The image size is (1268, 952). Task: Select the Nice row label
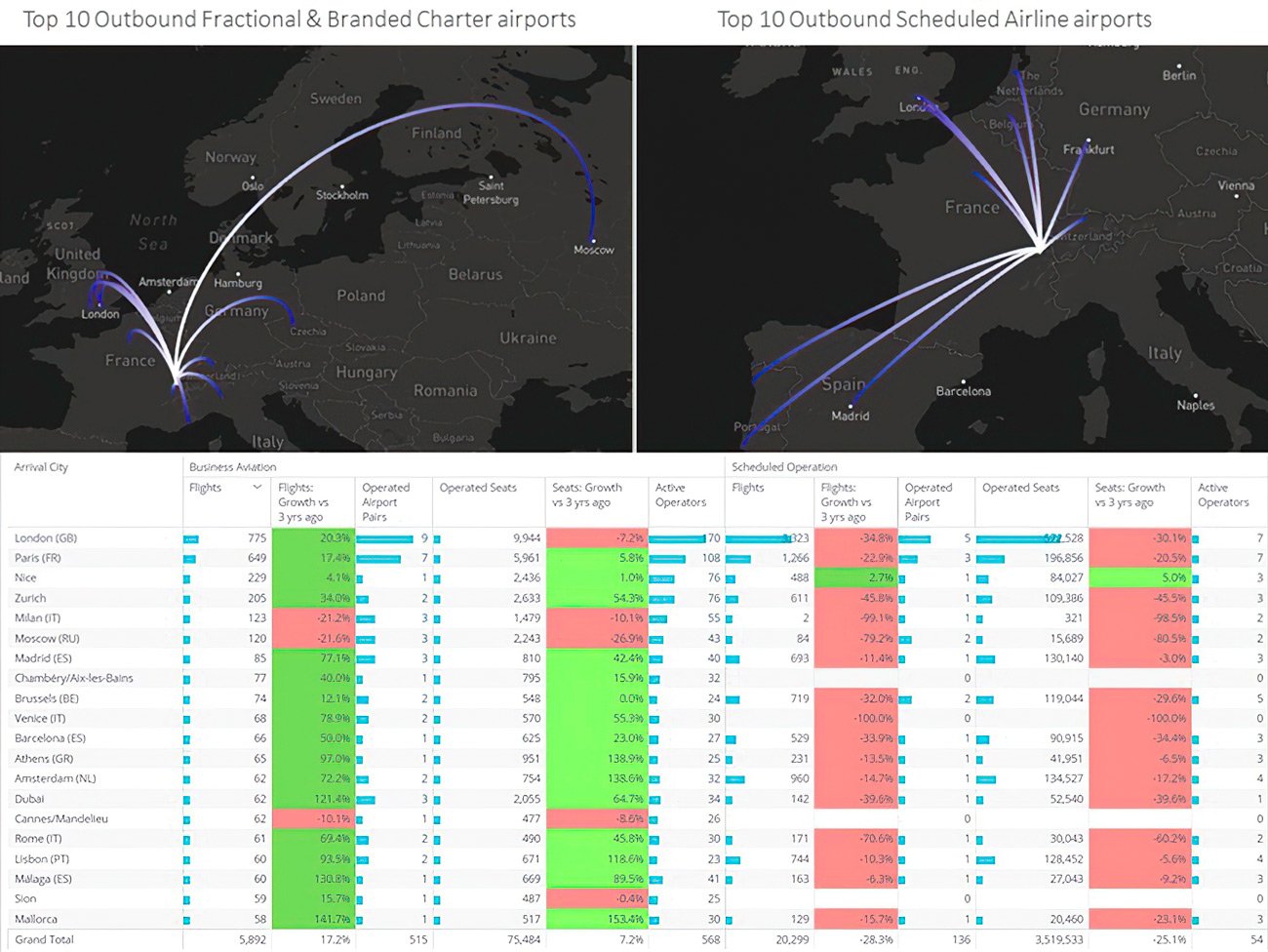click(x=25, y=578)
